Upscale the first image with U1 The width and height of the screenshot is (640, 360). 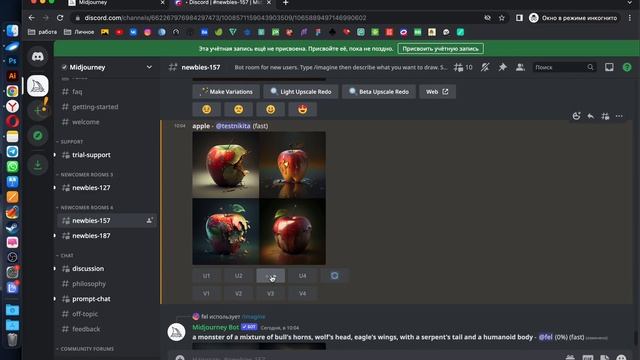(207, 276)
